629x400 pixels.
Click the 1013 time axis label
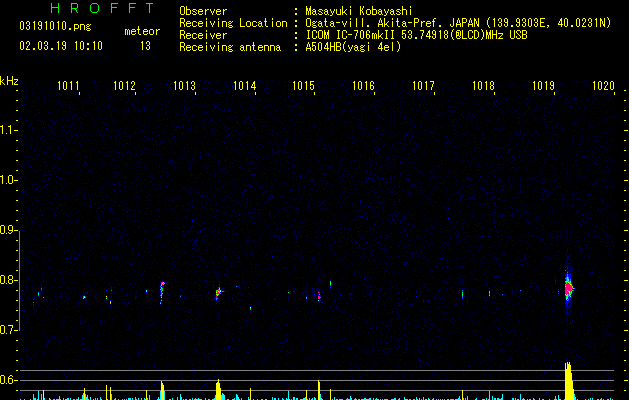pyautogui.click(x=185, y=85)
